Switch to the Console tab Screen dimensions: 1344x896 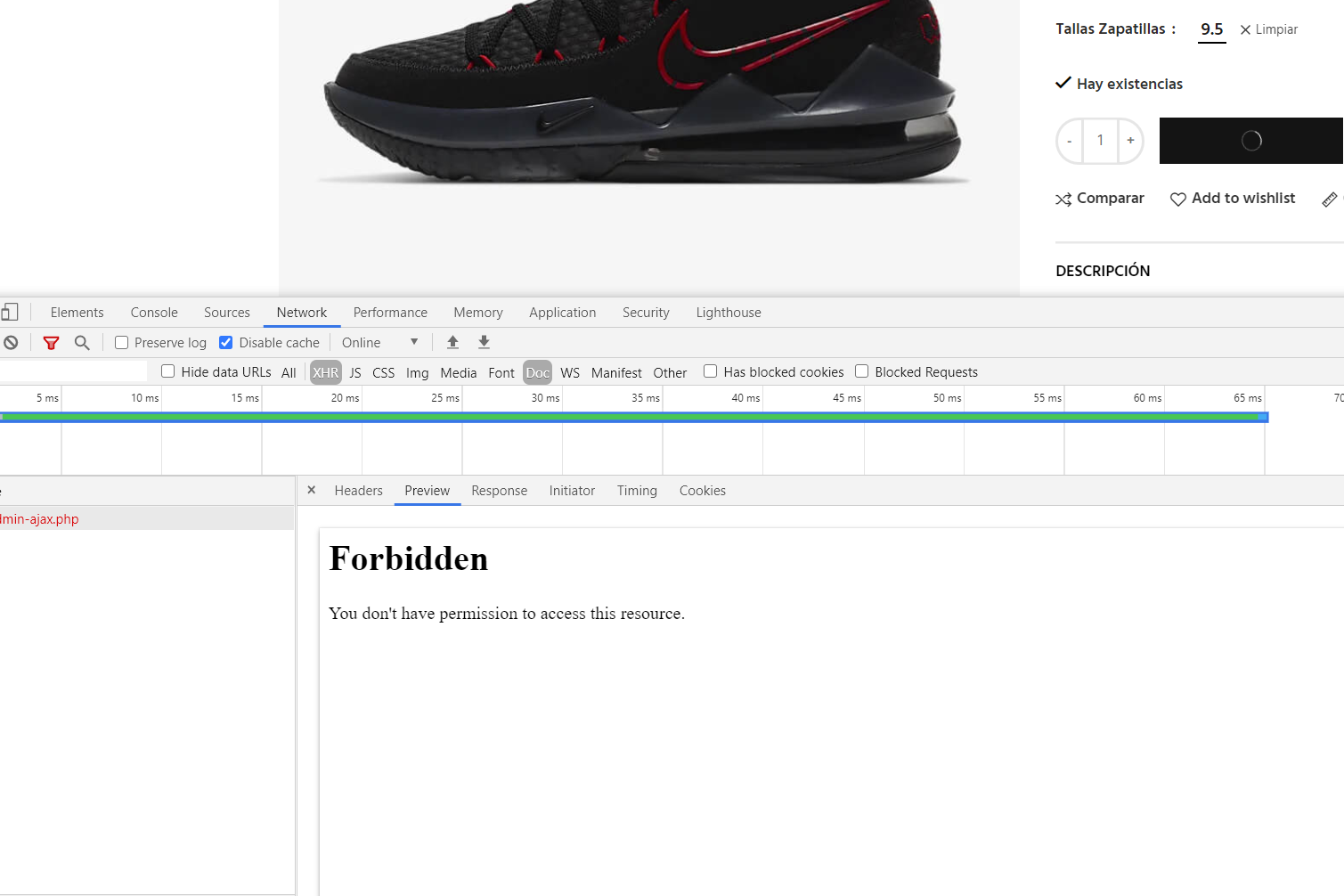point(154,313)
